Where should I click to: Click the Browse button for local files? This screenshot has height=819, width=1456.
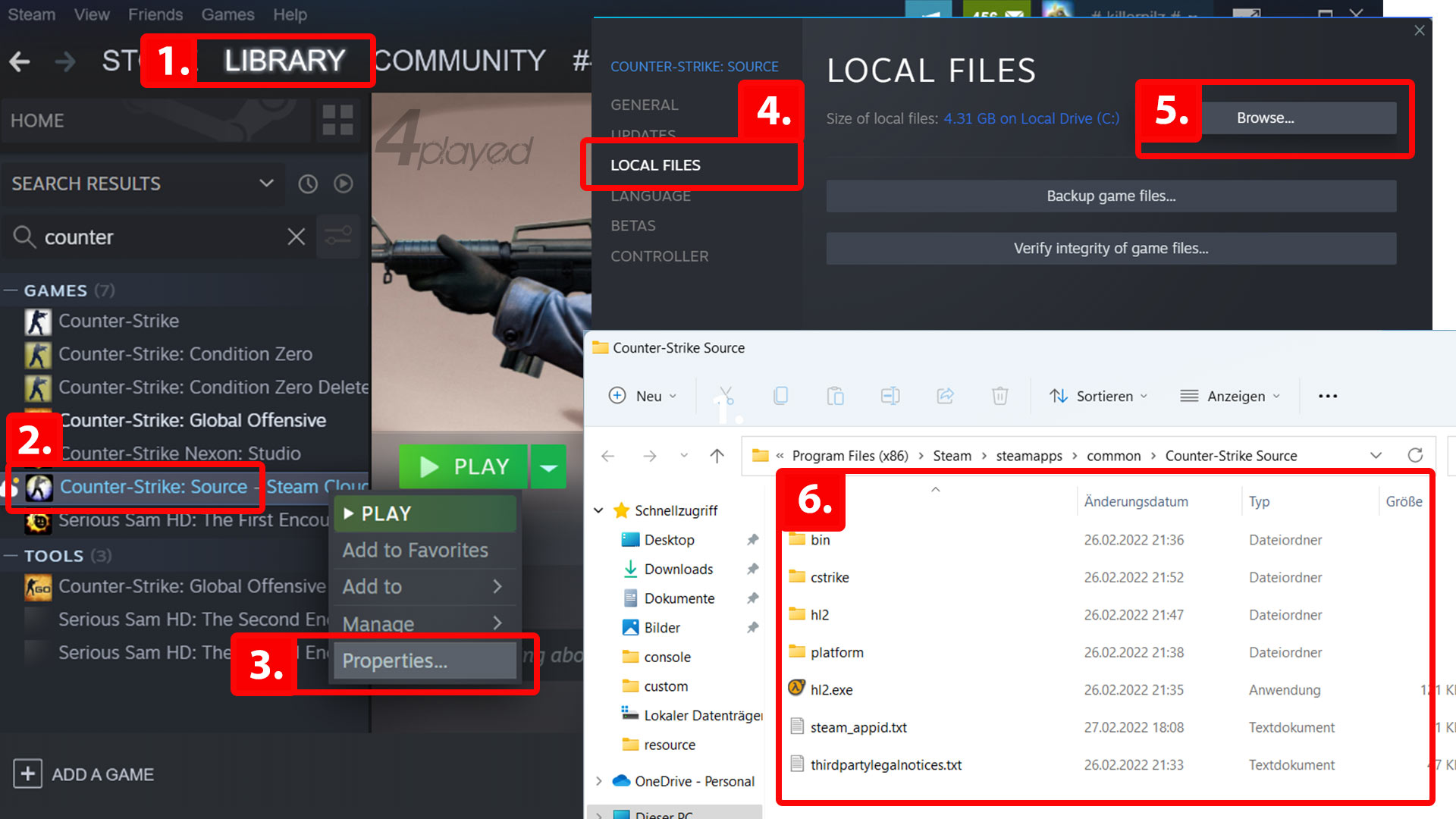(x=1296, y=118)
